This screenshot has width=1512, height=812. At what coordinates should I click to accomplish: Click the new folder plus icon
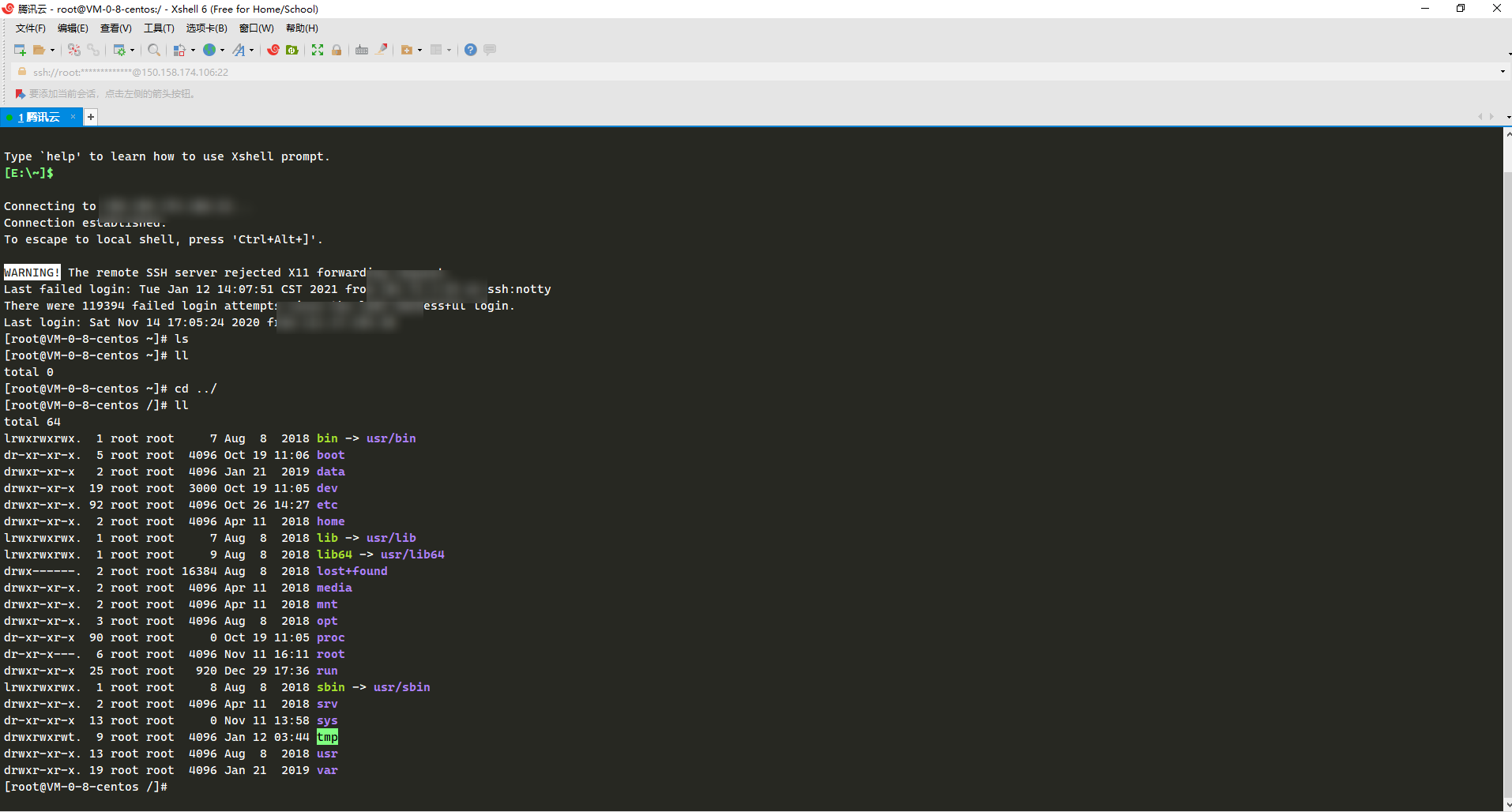click(407, 50)
